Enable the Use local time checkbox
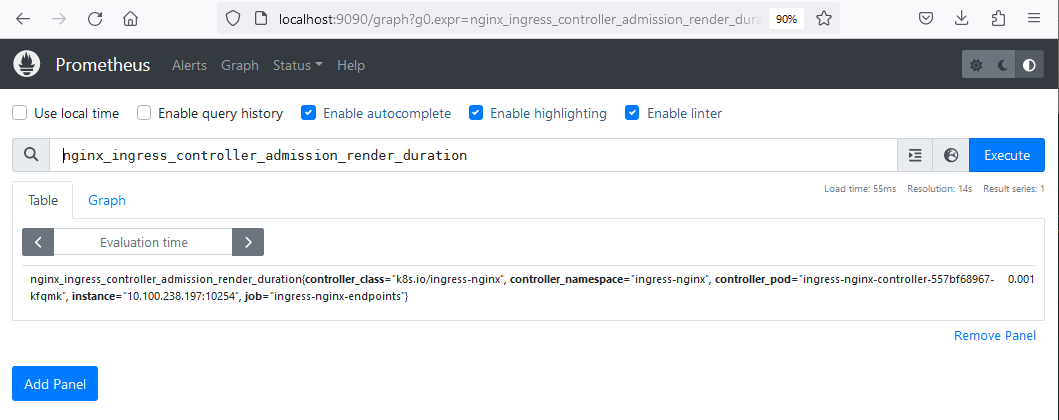Image resolution: width=1059 pixels, height=420 pixels. pos(18,113)
